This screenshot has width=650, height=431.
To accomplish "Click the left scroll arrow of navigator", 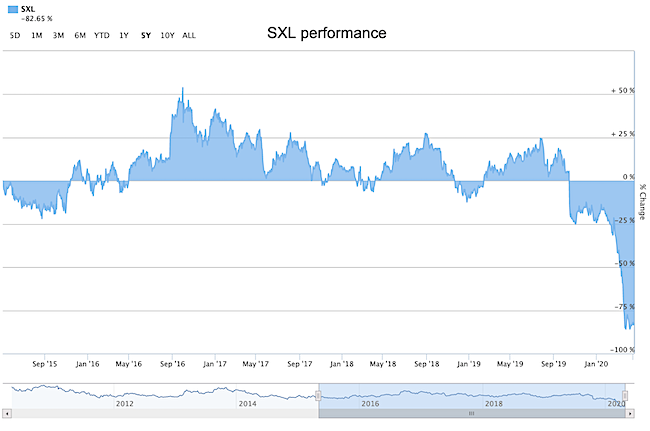I will tap(7, 413).
